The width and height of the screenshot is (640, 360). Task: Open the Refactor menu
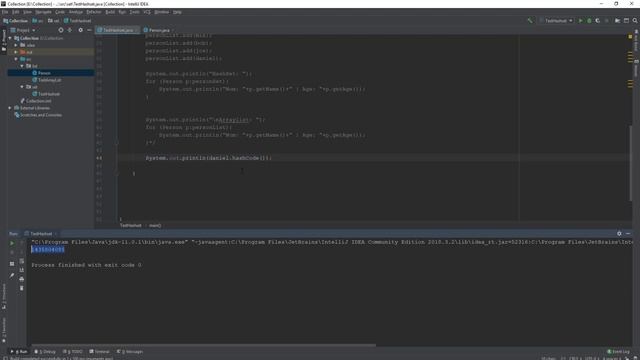click(x=94, y=12)
